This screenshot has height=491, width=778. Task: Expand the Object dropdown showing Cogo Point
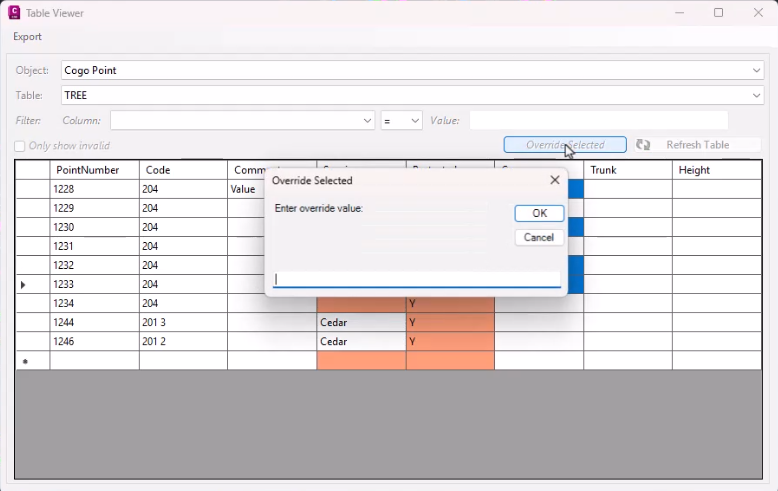[756, 70]
